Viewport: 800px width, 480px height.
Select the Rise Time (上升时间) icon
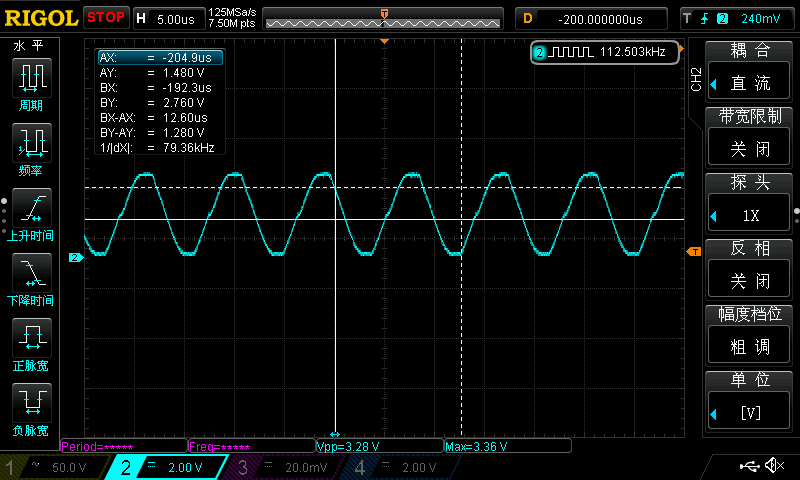coord(32,208)
